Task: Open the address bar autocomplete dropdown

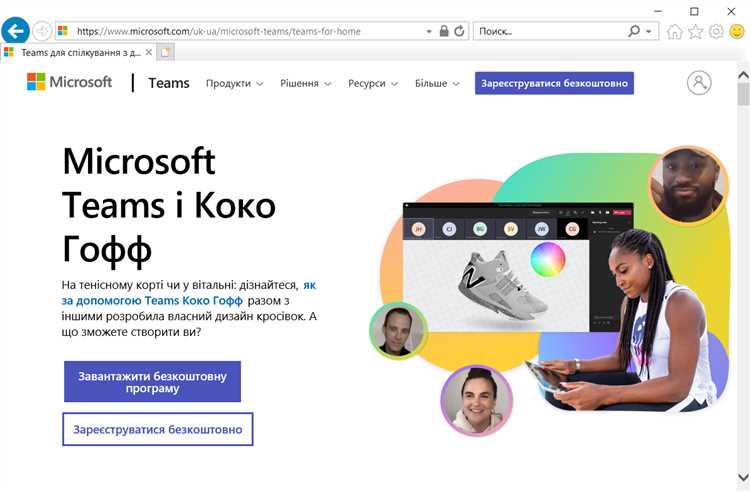Action: [429, 31]
